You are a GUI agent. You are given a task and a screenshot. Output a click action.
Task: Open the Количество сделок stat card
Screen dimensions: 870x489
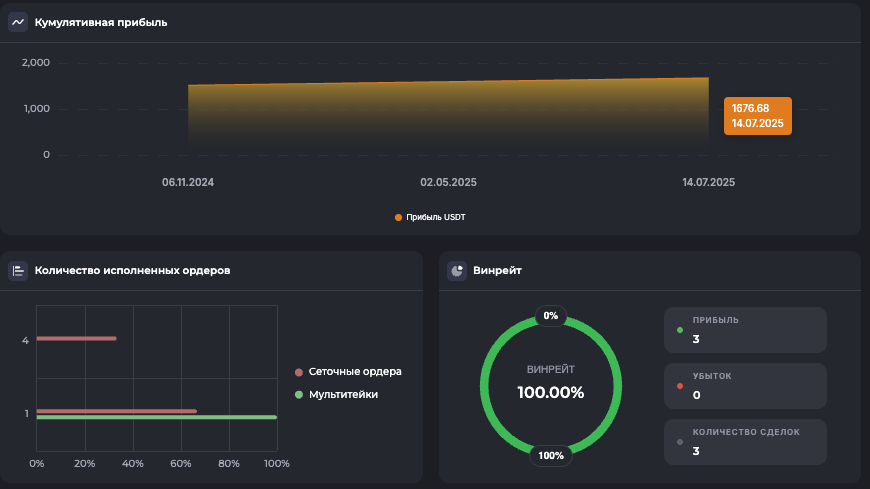[x=746, y=442]
